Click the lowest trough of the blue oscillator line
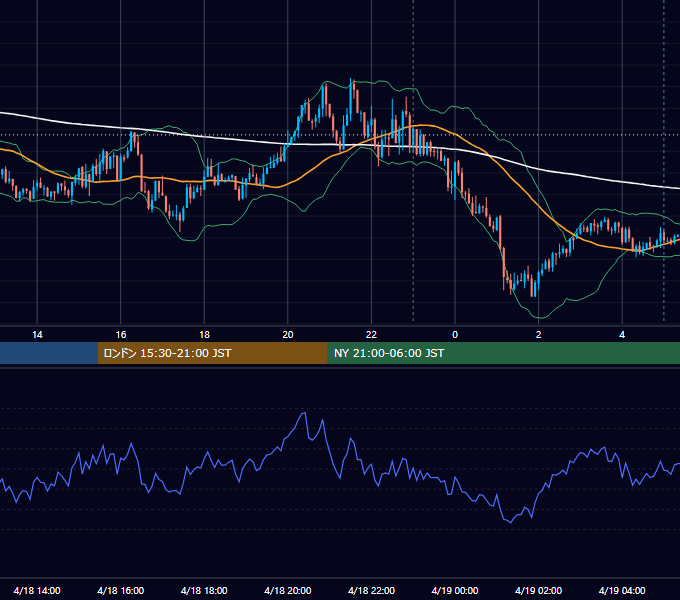This screenshot has height=600, width=680. click(510, 522)
